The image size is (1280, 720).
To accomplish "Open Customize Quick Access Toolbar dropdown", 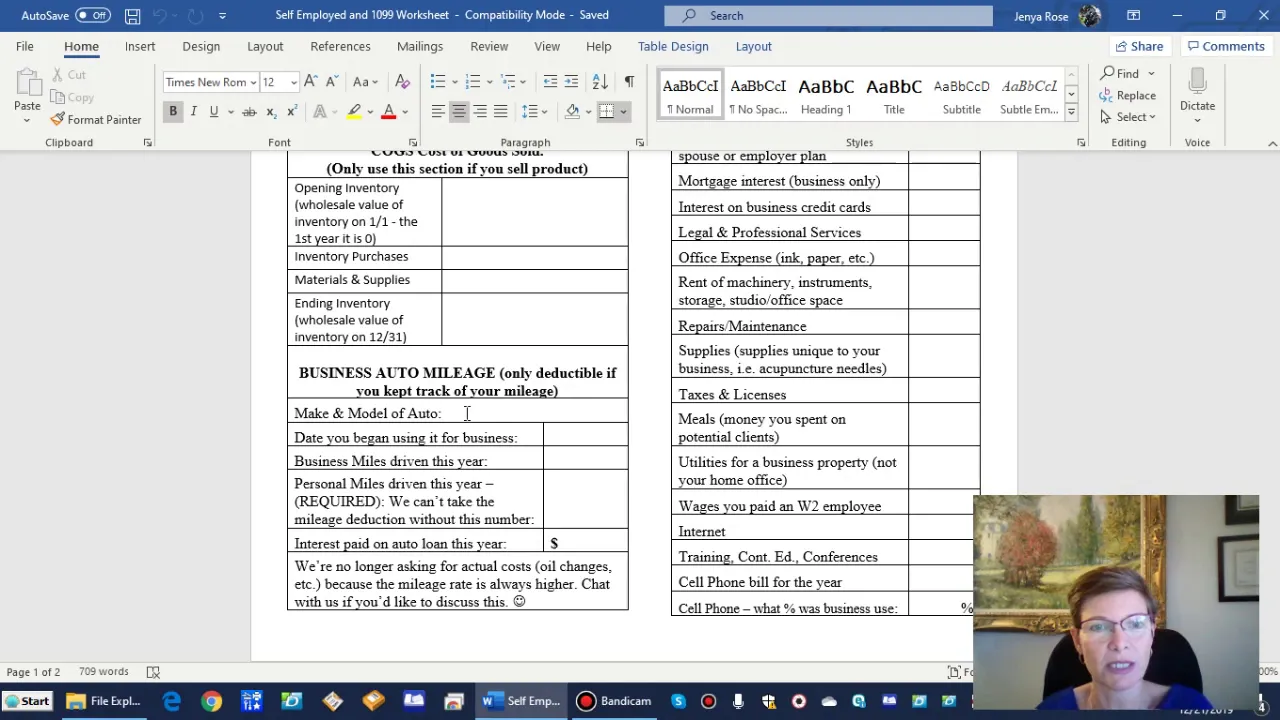I will [222, 15].
